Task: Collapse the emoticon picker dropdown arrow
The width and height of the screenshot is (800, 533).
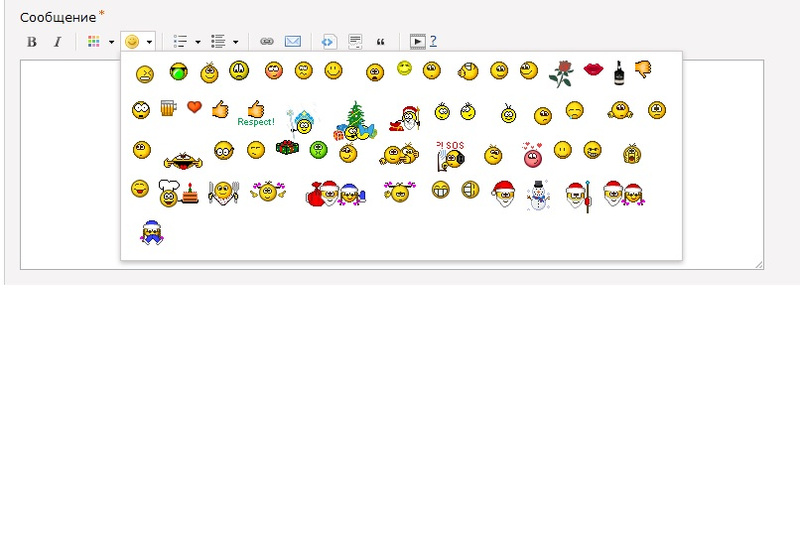Action: click(x=149, y=42)
